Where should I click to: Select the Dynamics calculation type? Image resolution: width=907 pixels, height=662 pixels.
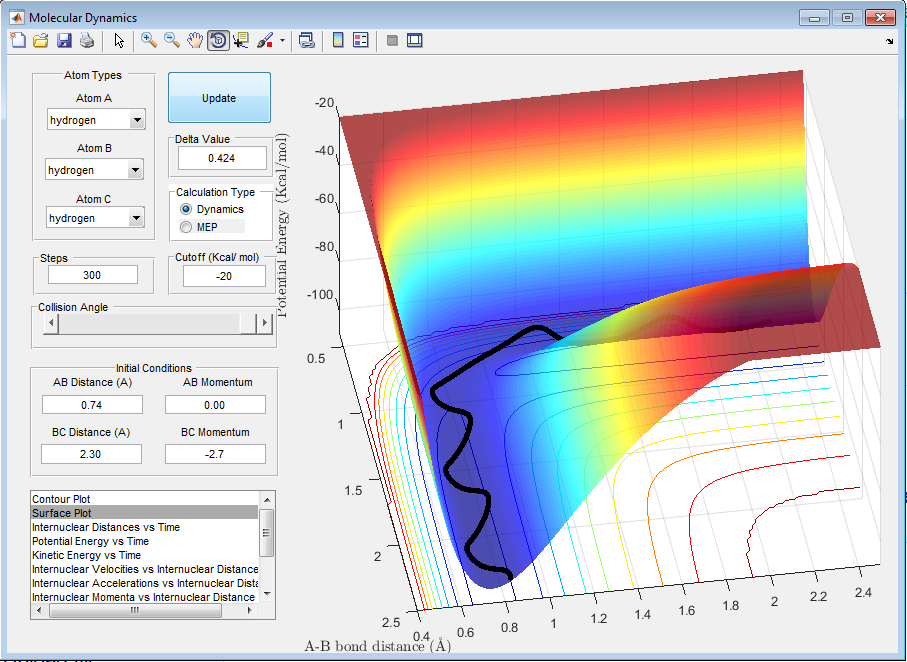[x=186, y=209]
